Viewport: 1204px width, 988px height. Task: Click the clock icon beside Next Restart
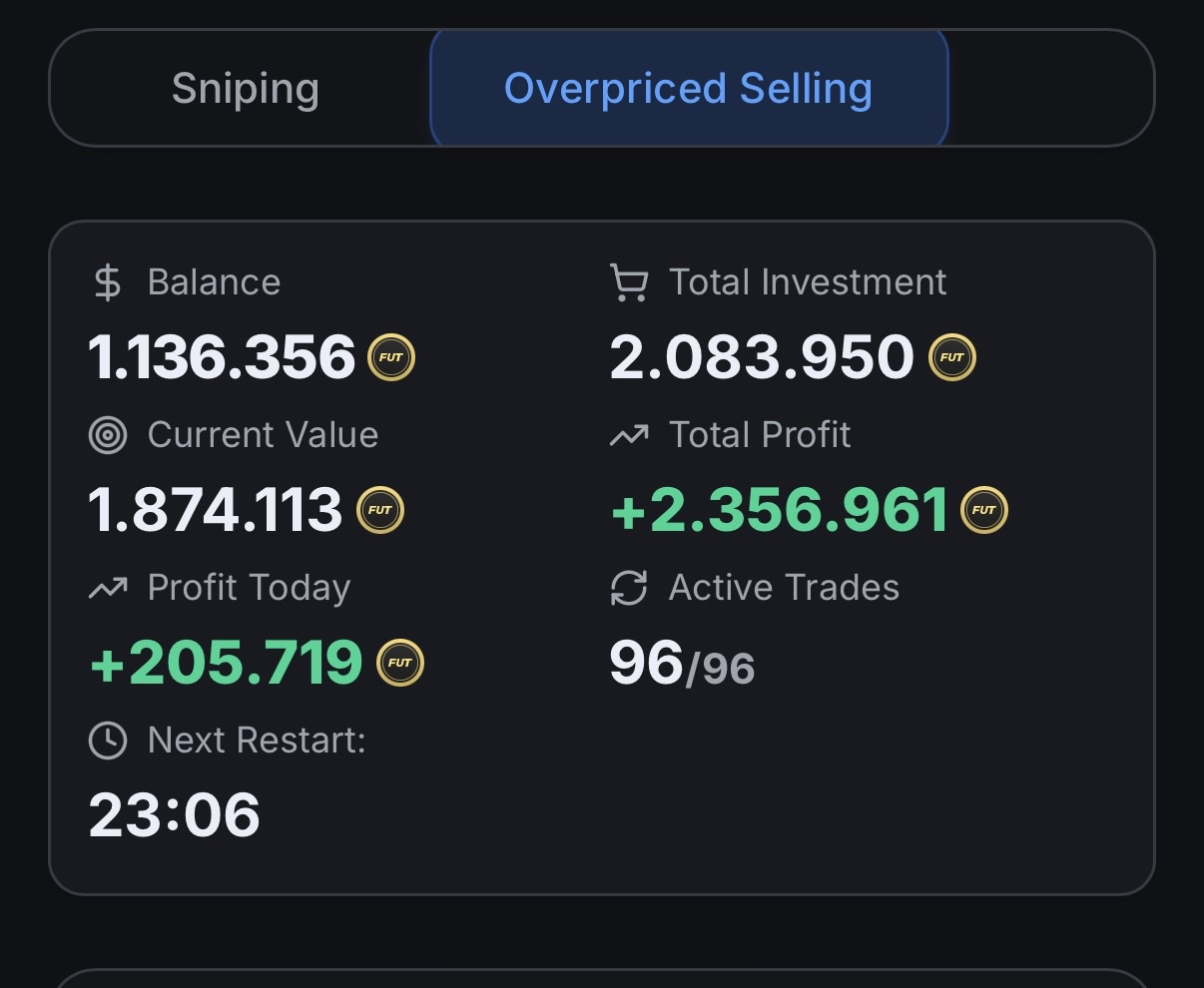point(107,741)
